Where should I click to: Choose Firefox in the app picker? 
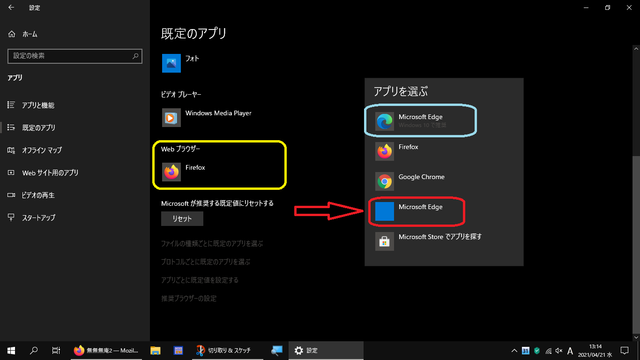pos(444,151)
